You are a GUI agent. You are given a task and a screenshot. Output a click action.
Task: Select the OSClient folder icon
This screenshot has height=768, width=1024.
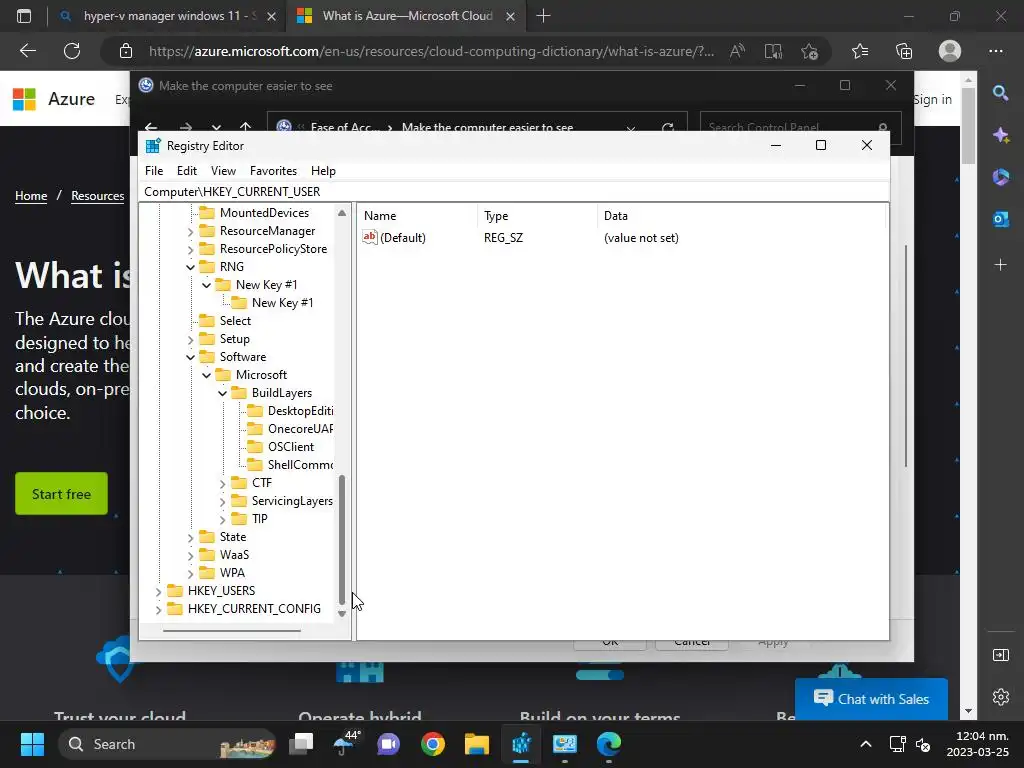click(x=255, y=447)
